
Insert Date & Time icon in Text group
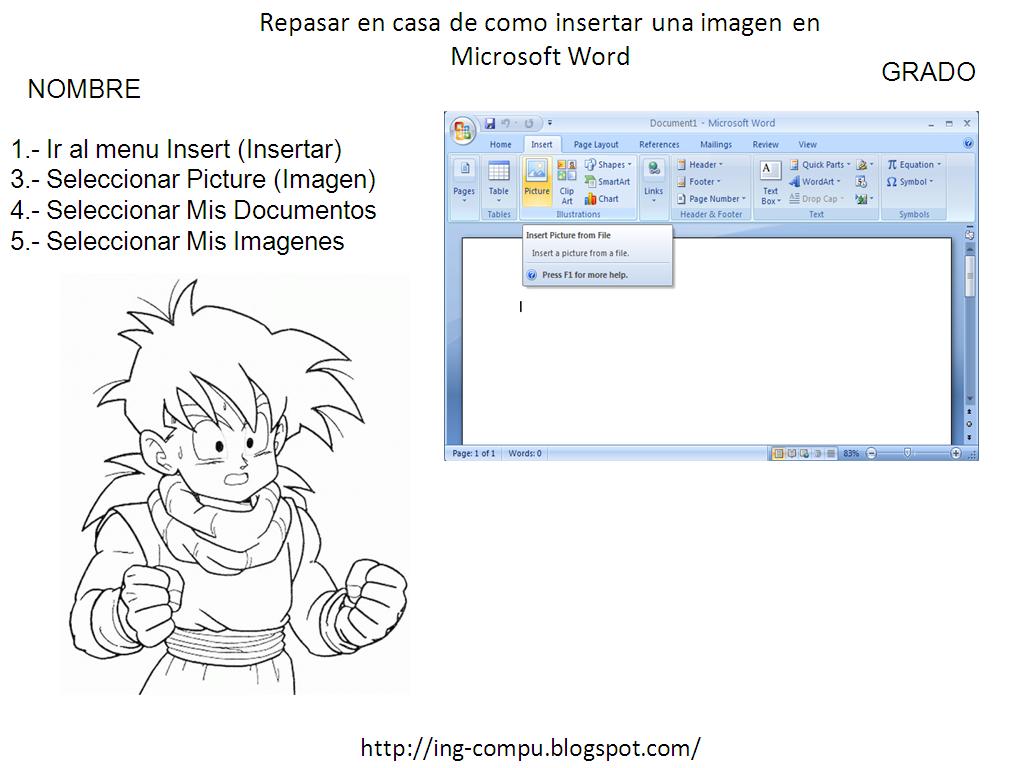861,182
